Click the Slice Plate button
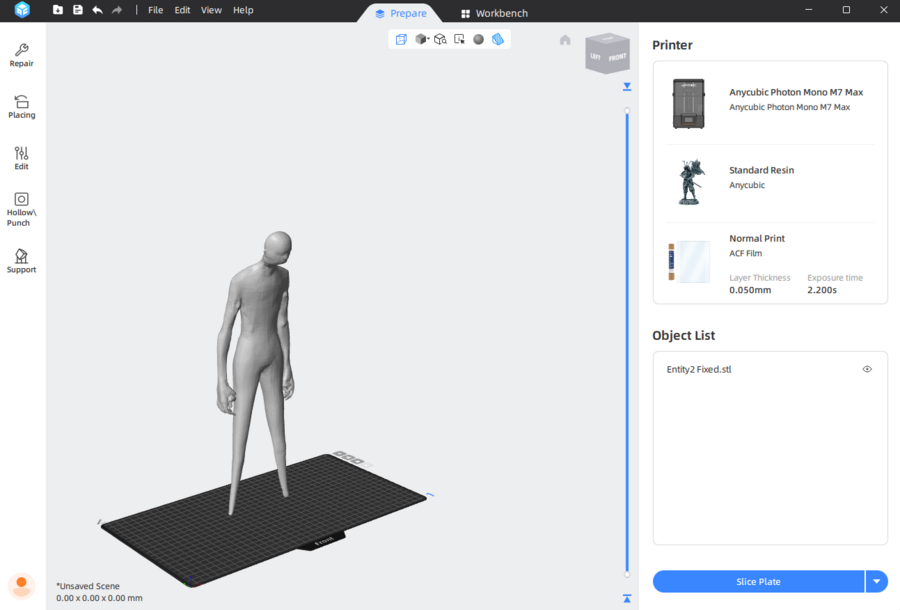Viewport: 900px width, 610px height. pyautogui.click(x=758, y=581)
